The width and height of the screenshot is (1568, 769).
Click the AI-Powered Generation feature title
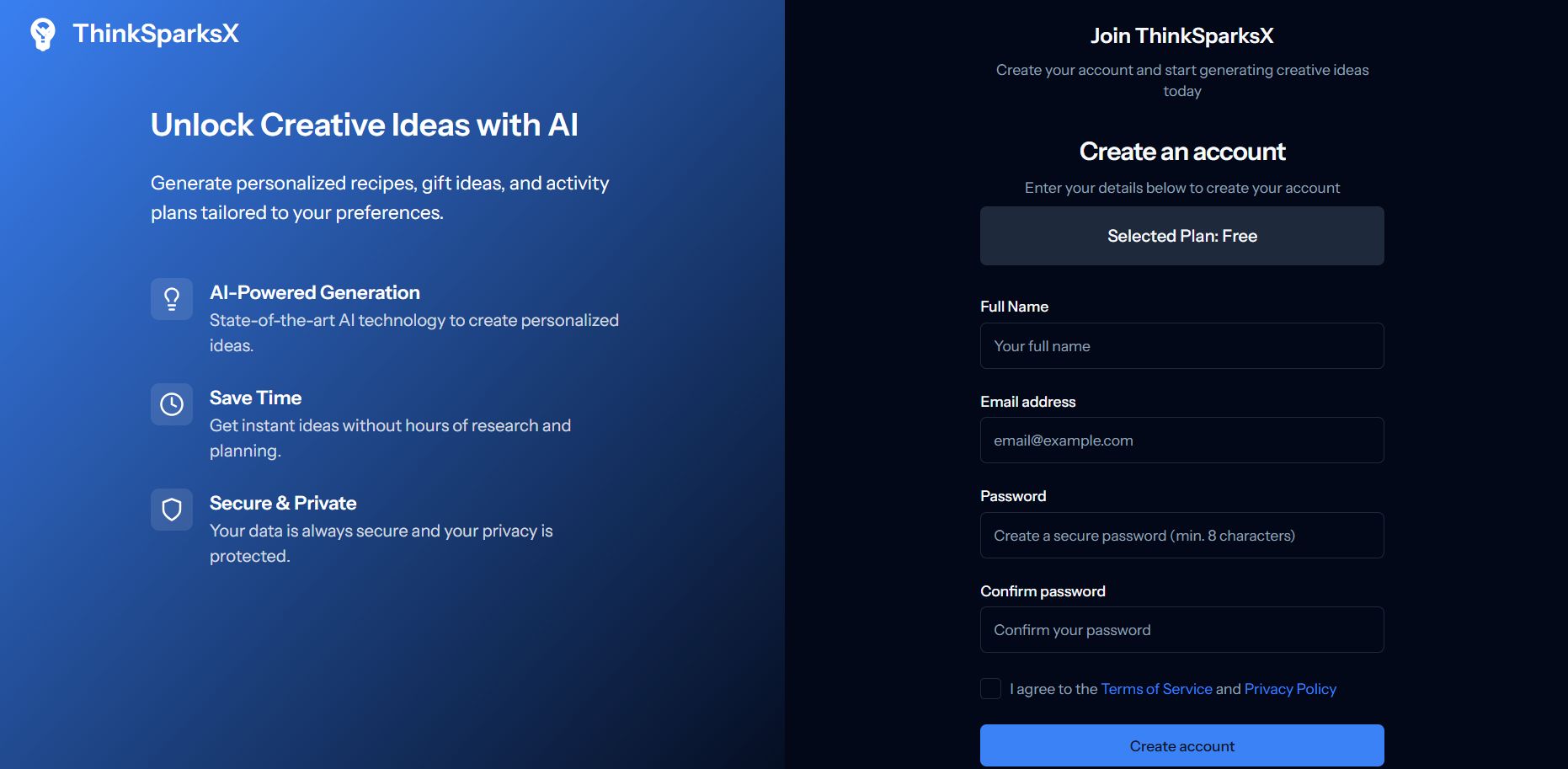click(314, 292)
